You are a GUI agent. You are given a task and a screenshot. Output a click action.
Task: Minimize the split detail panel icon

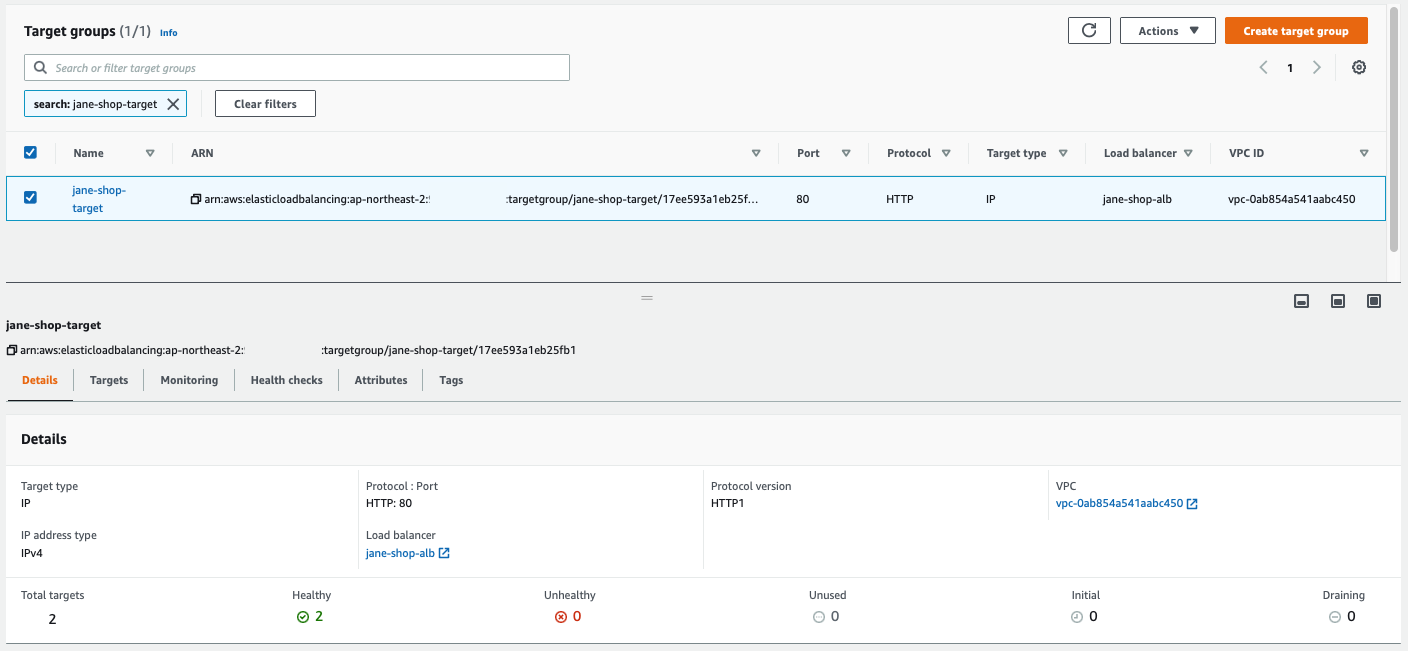(x=1302, y=301)
